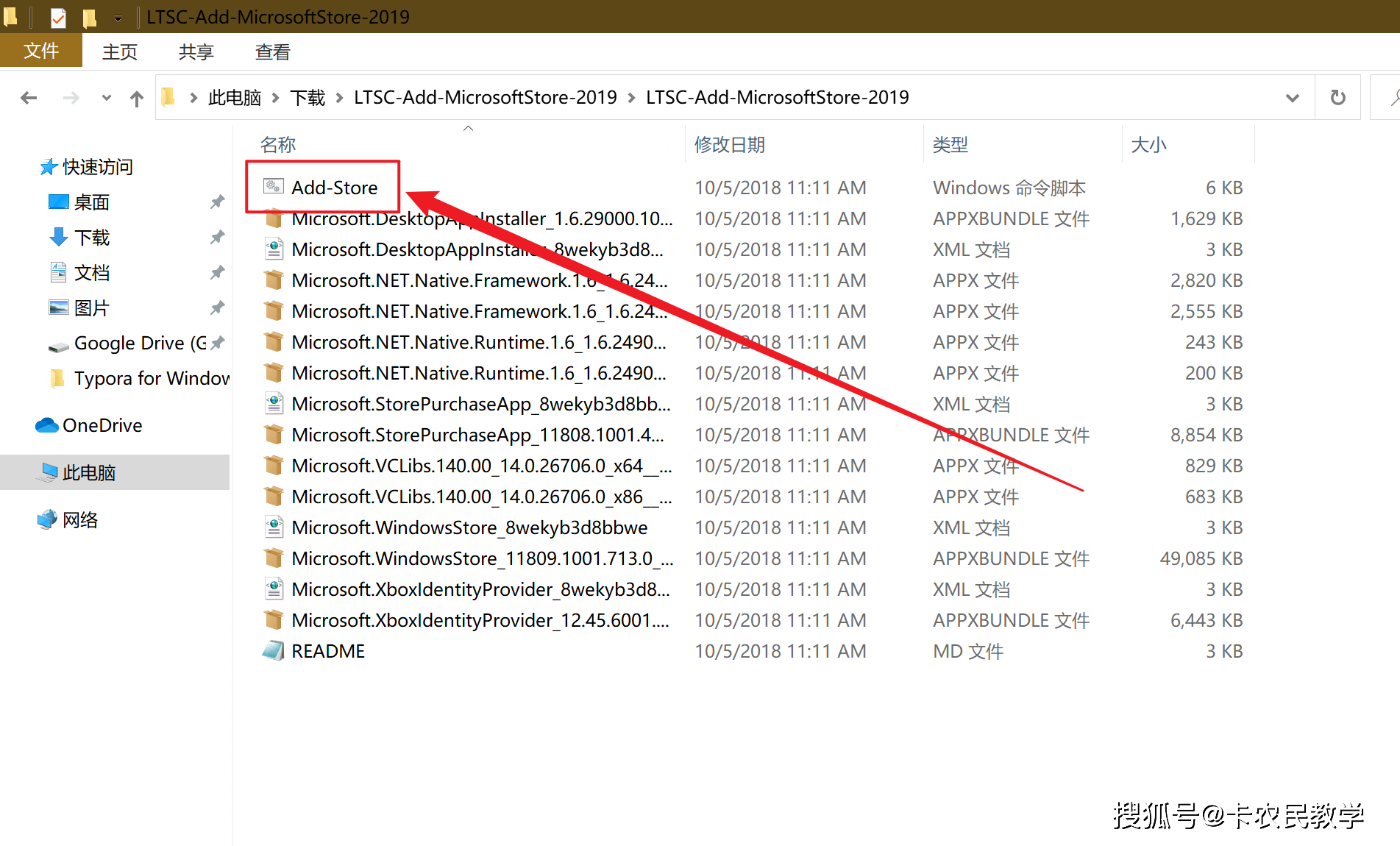The height and width of the screenshot is (846, 1400).
Task: Click the README file icon
Action: [x=274, y=650]
